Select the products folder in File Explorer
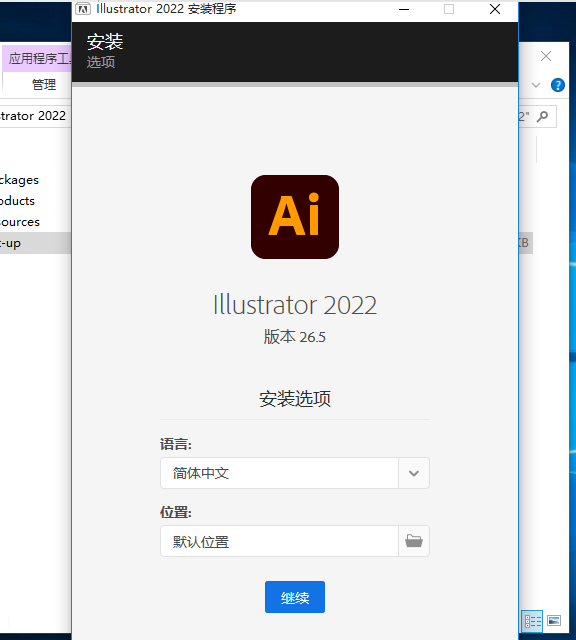Screen dimensions: 576x640 tap(18, 201)
